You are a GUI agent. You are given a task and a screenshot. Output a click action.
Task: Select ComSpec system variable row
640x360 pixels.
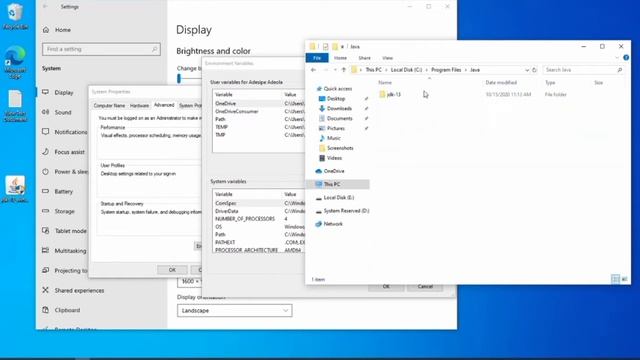[x=259, y=203]
